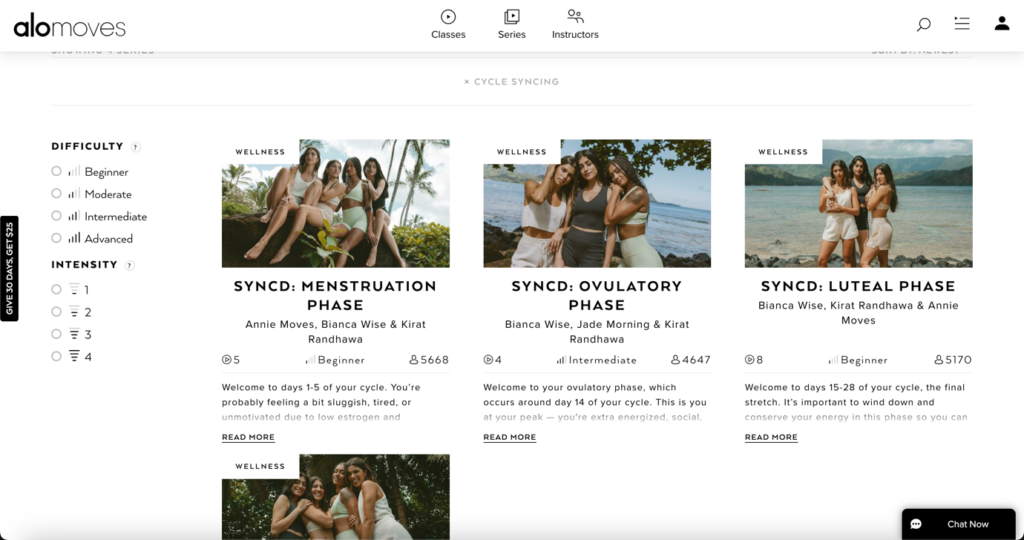Viewport: 1024px width, 540px height.
Task: Click the Intensity help question mark icon
Action: pyautogui.click(x=130, y=266)
